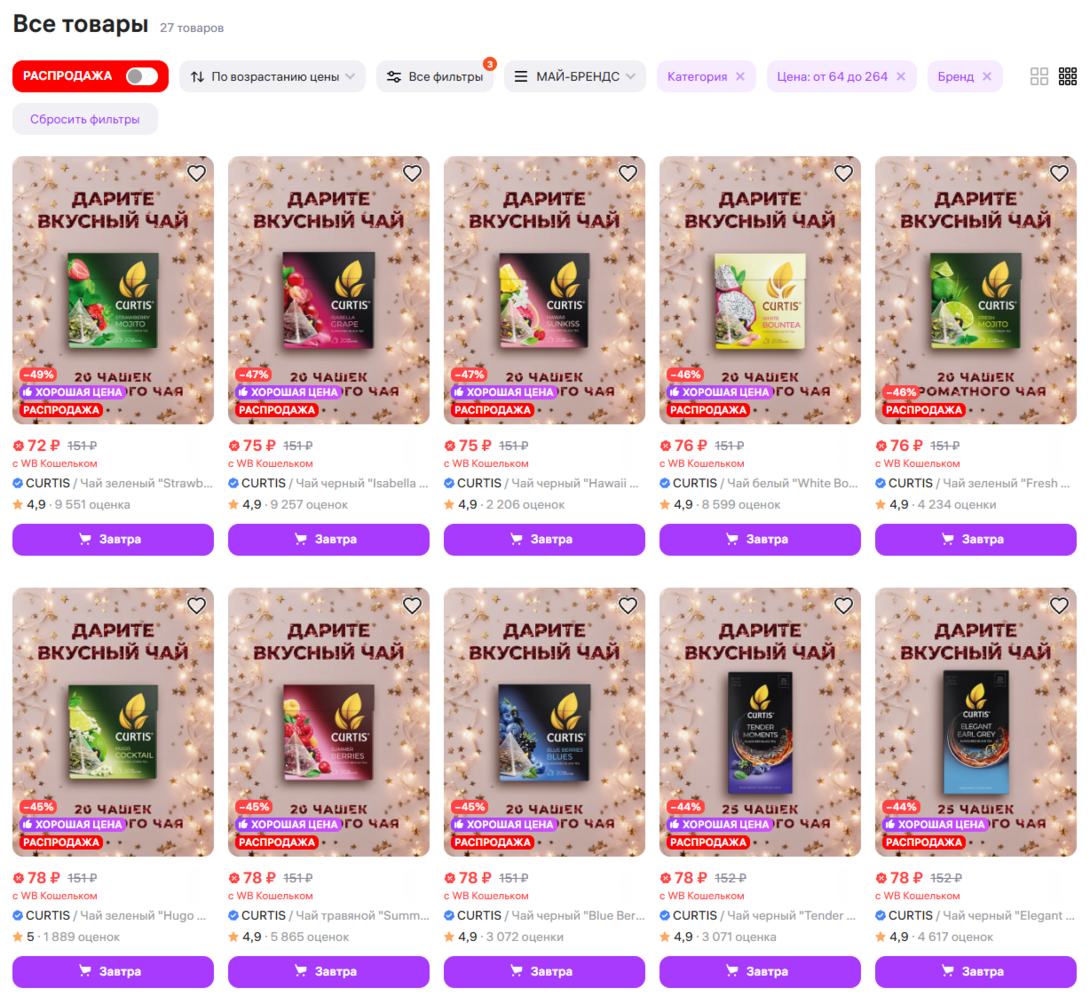1090x1004 pixels.
Task: Open Все фильтры filter panel
Action: 435,76
